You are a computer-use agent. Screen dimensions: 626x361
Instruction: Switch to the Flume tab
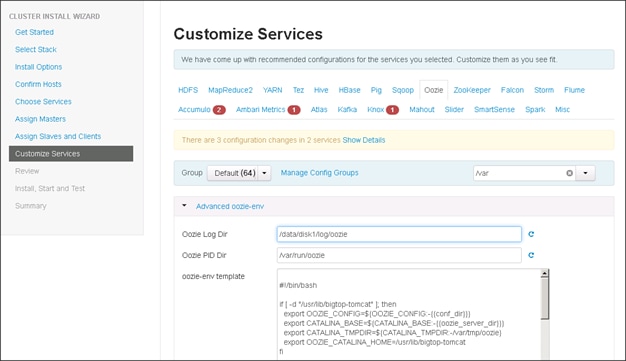click(x=574, y=90)
